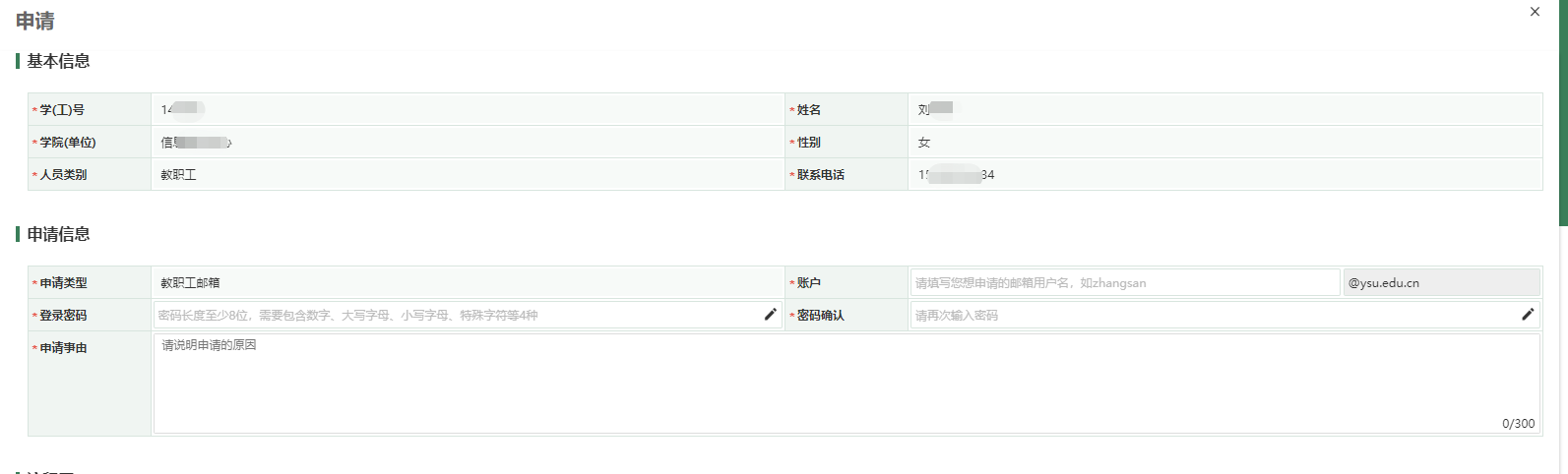Click the 申请事由 label
Image resolution: width=1568 pixels, height=474 pixels.
pos(63,348)
